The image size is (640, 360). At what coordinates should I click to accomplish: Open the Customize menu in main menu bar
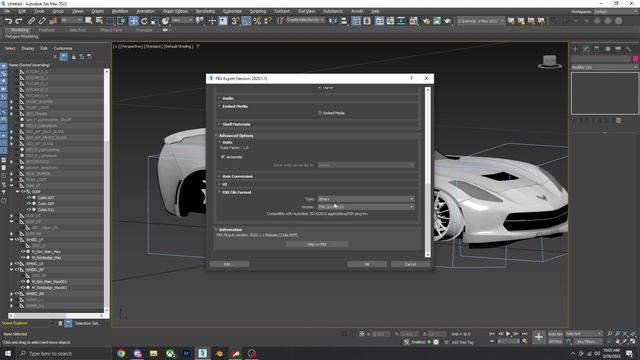tap(232, 11)
